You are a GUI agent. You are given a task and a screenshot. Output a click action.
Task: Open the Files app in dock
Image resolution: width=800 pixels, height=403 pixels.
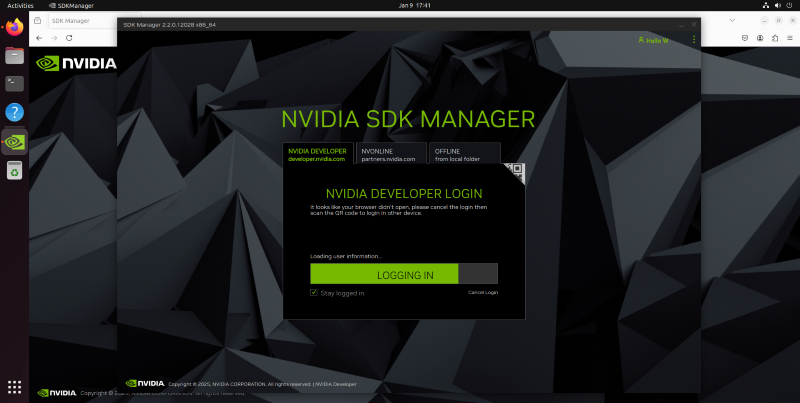14,56
